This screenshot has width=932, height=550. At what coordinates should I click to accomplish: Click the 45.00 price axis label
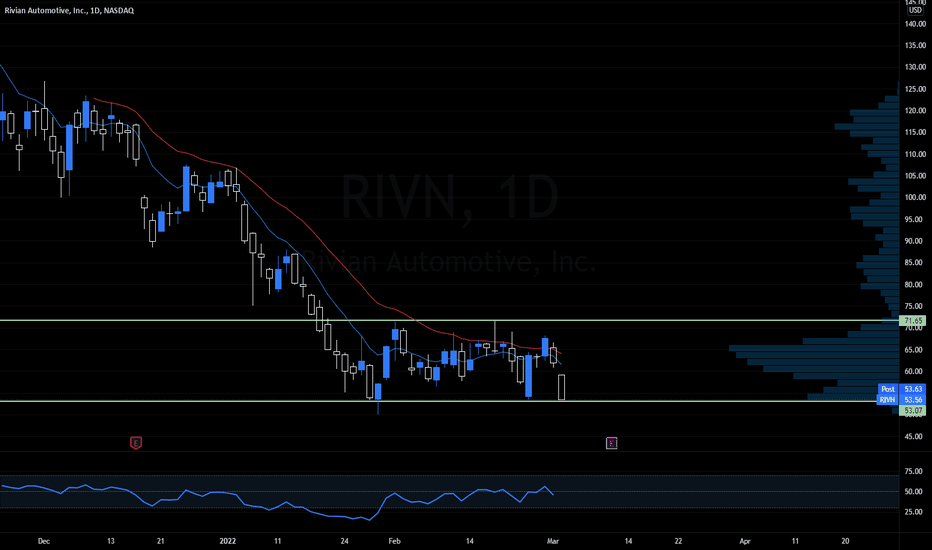coord(915,436)
